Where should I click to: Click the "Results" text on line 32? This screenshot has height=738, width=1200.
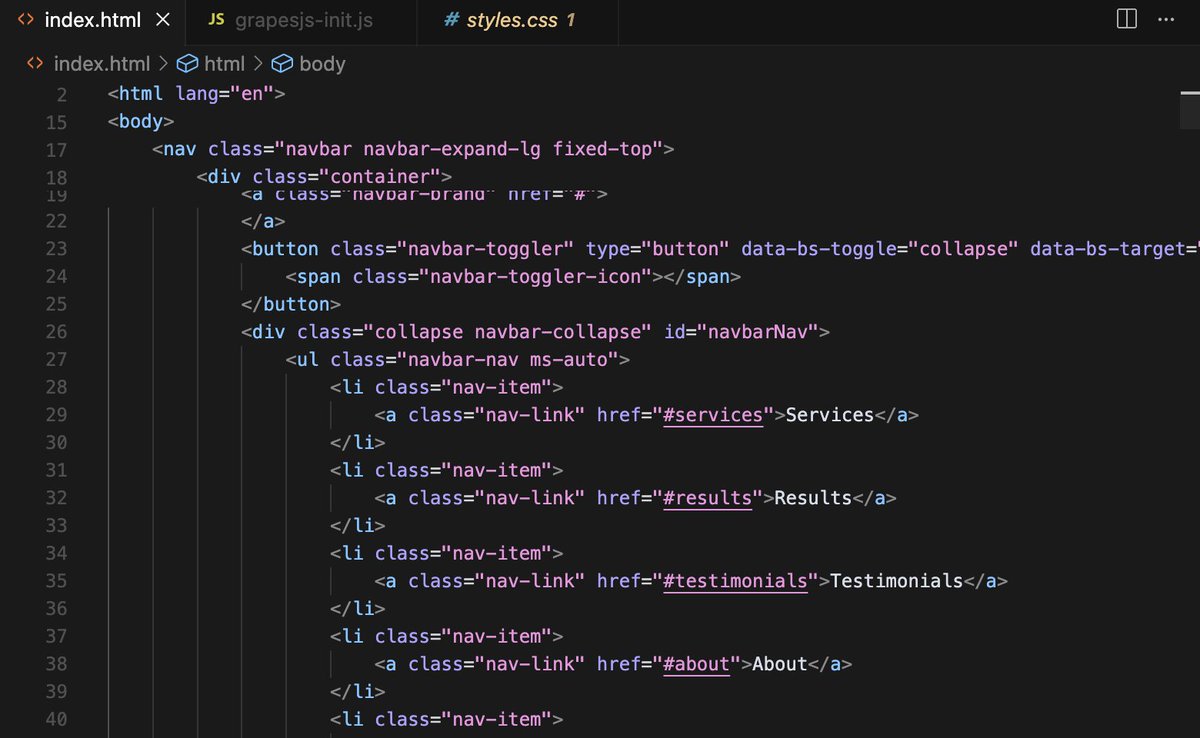(813, 497)
